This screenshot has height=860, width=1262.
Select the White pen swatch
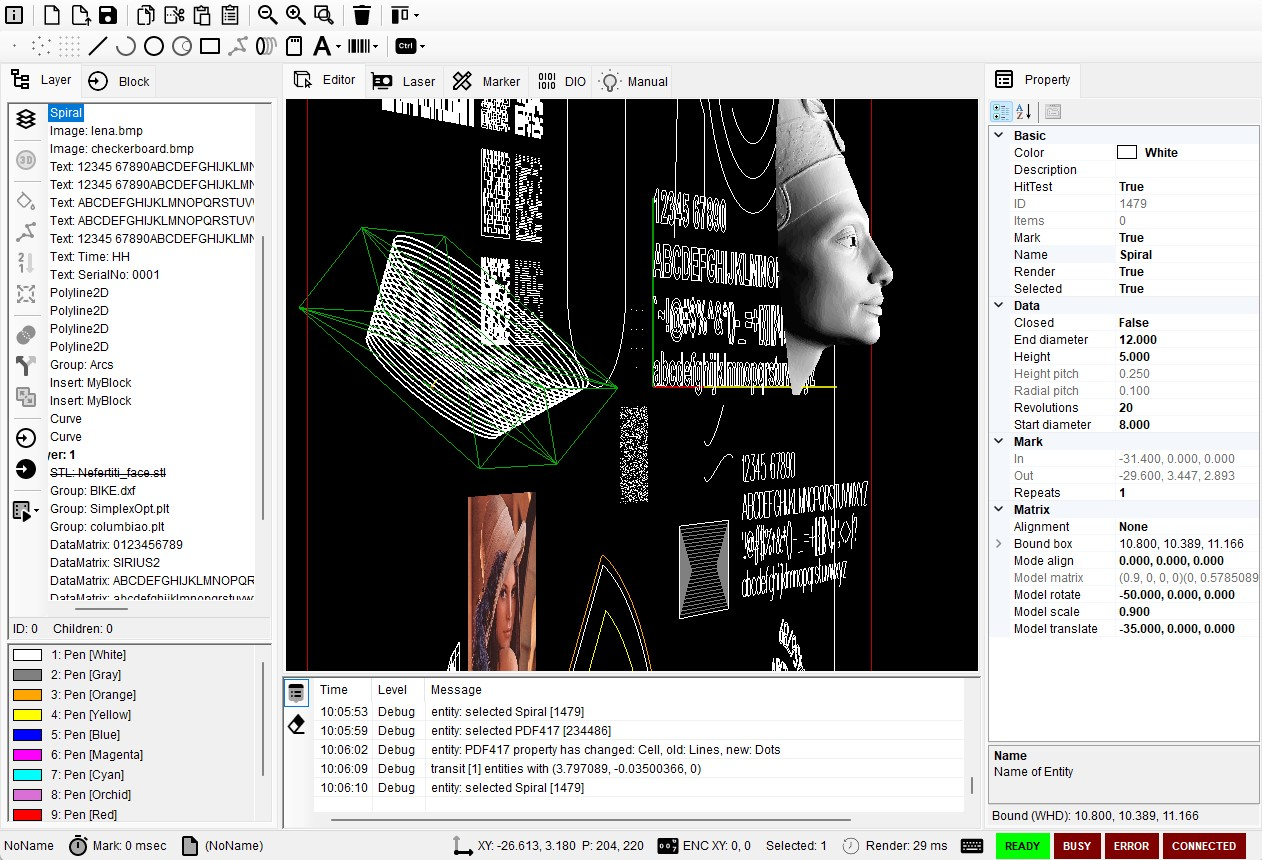tap(27, 655)
